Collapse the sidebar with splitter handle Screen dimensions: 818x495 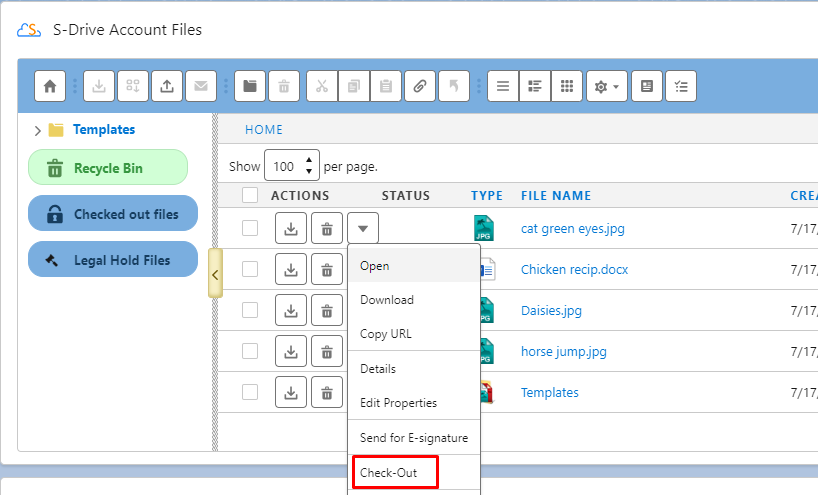215,275
